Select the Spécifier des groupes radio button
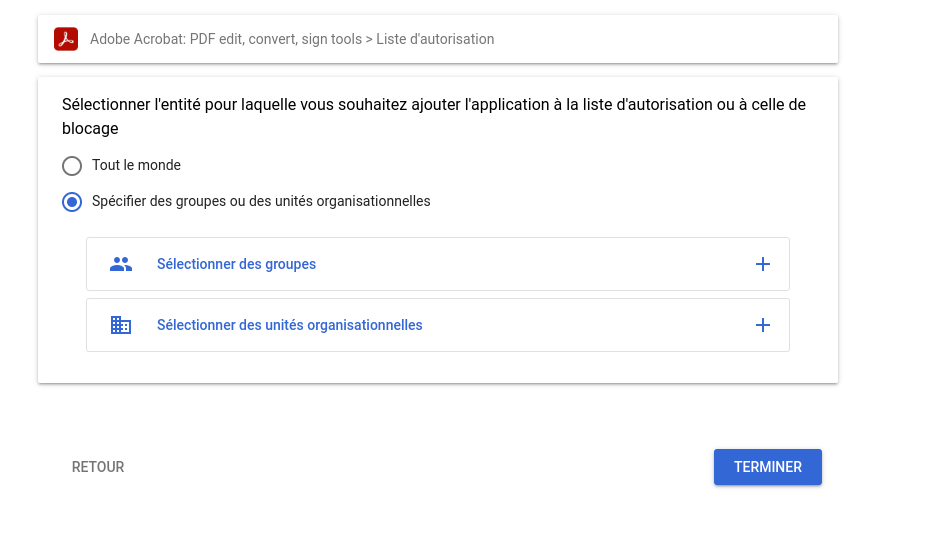The height and width of the screenshot is (535, 933). click(x=72, y=202)
